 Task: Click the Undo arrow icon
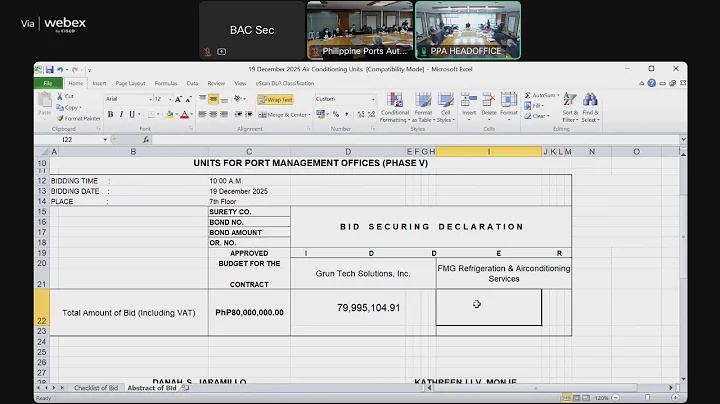pyautogui.click(x=60, y=70)
